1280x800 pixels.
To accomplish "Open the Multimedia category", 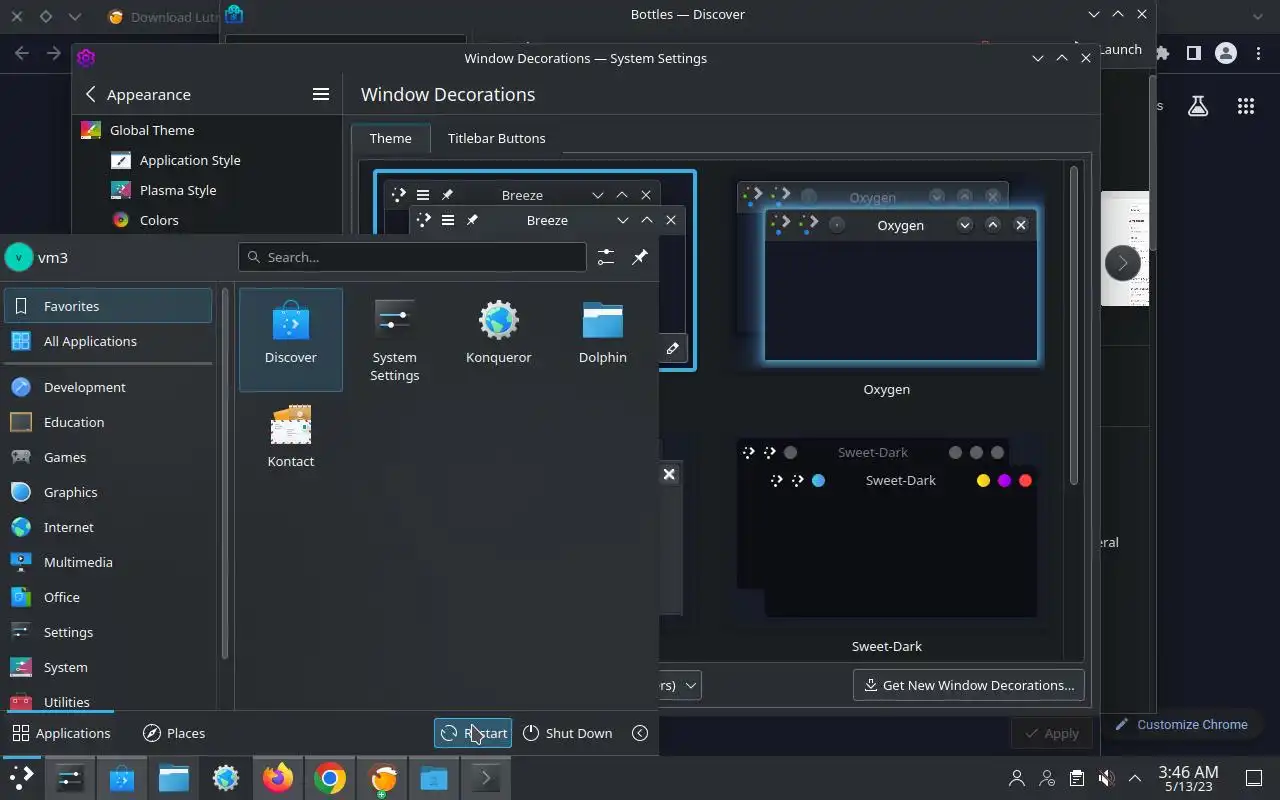I will click(x=108, y=562).
